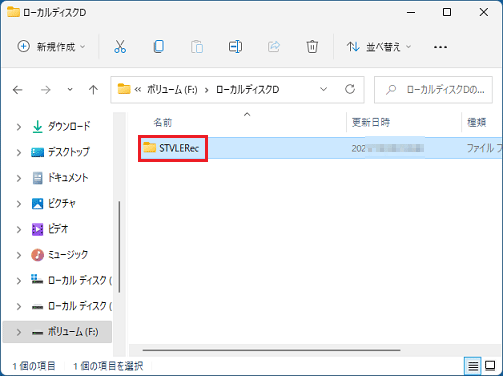This screenshot has height=376, width=503.
Task: Expand the ミュージック tree node
Action: pos(19,255)
